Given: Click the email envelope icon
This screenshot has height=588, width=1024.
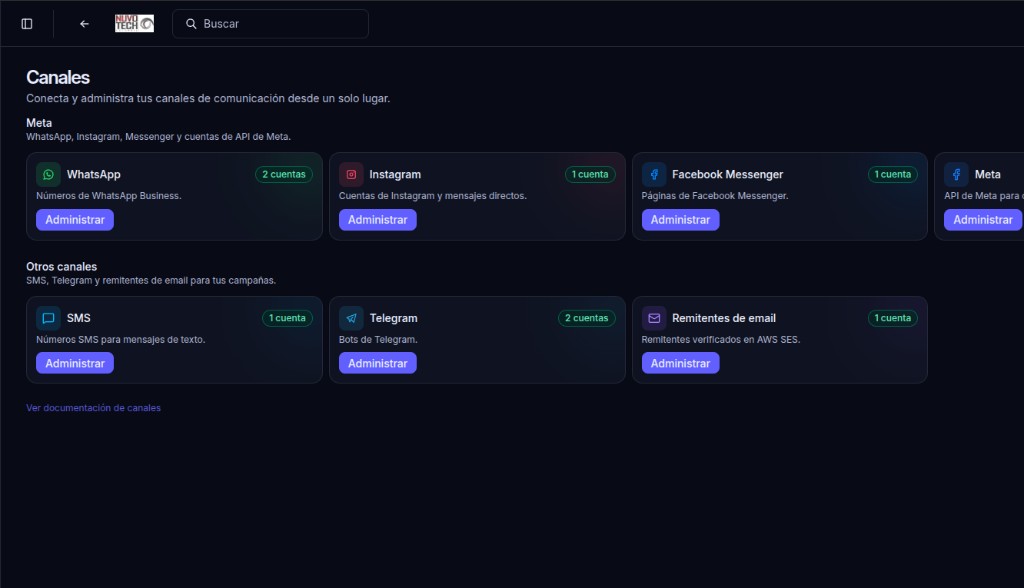Looking at the screenshot, I should [654, 318].
